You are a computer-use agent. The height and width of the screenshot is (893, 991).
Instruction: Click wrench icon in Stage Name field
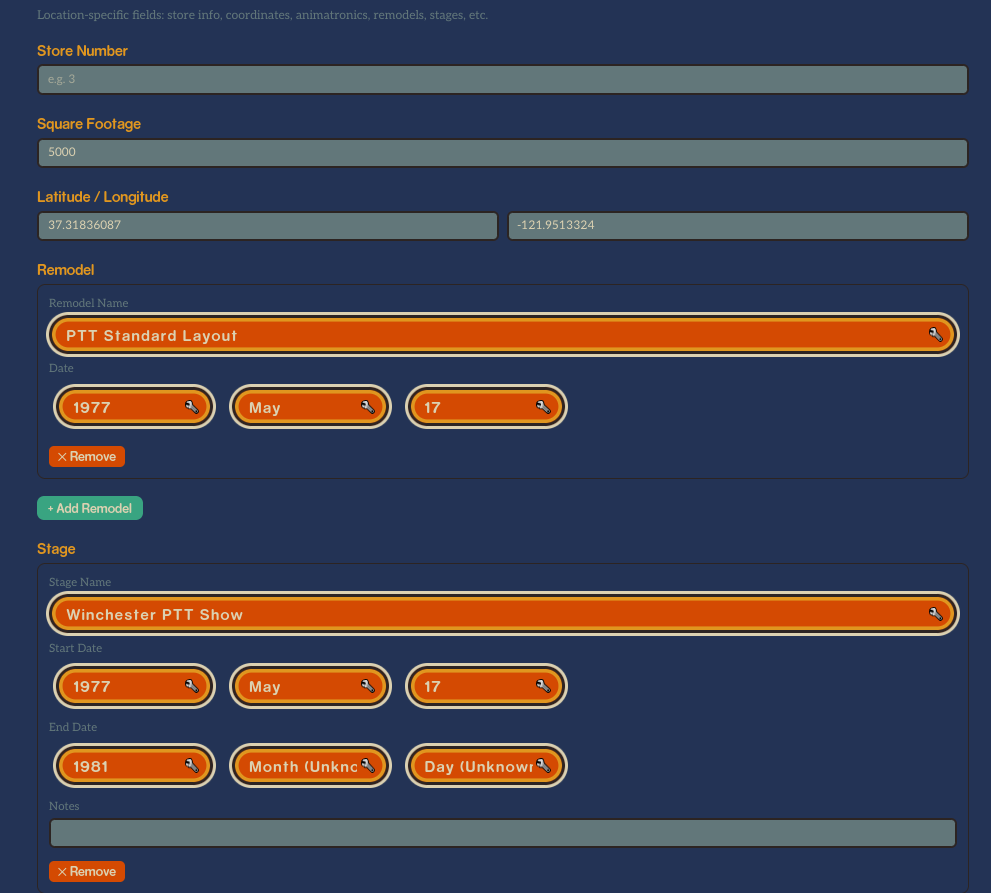click(x=935, y=614)
